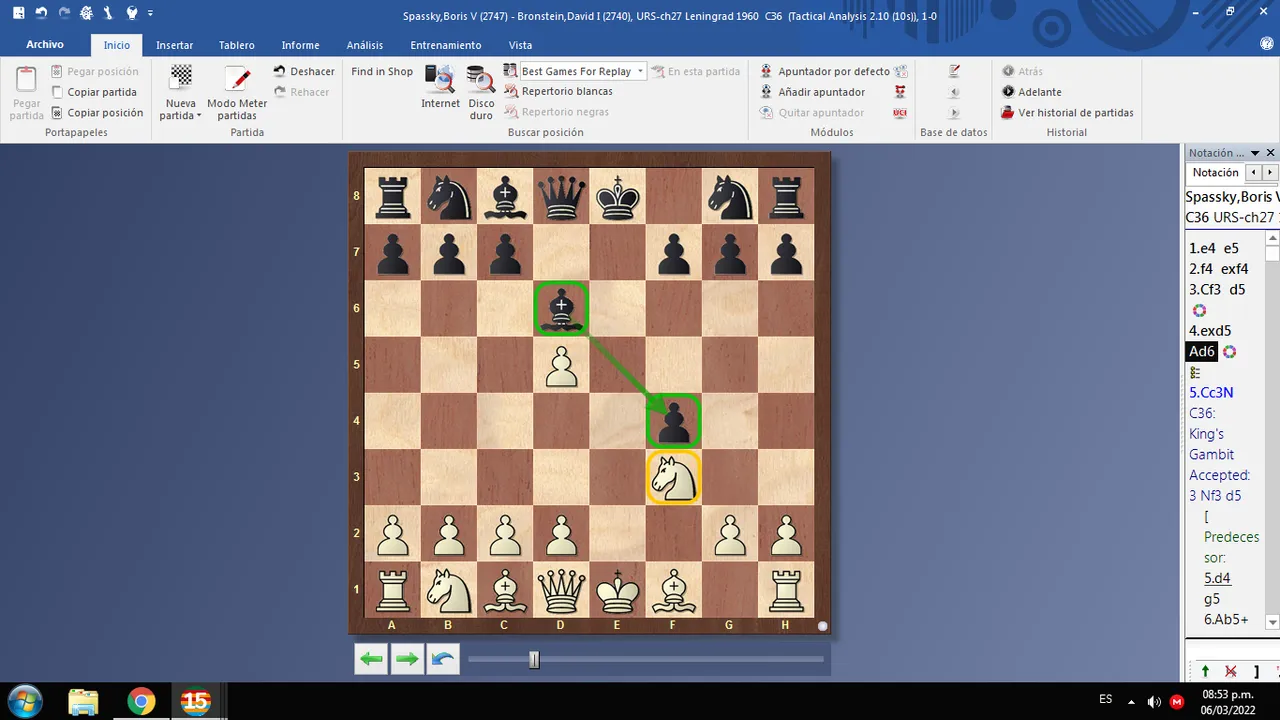Select the Notación tab in notation pane
Image resolution: width=1280 pixels, height=720 pixels.
pyautogui.click(x=1215, y=172)
